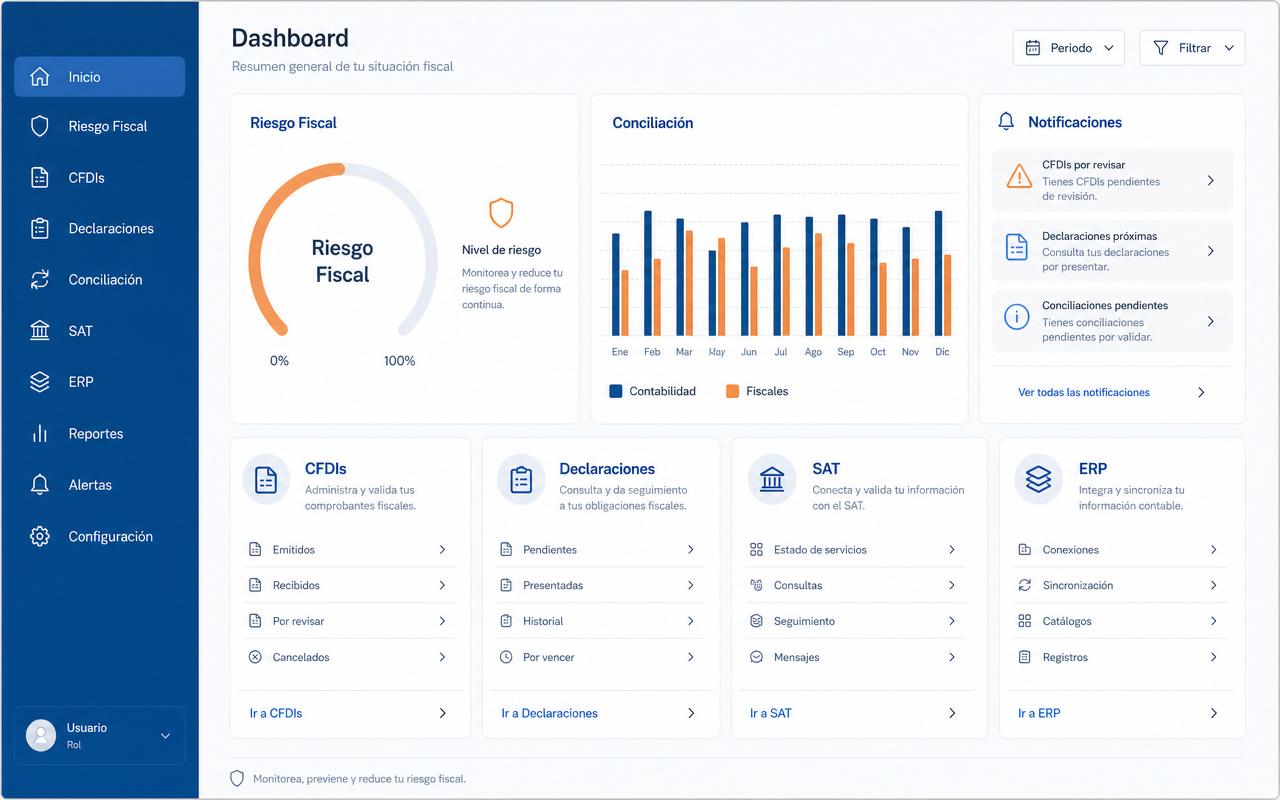The height and width of the screenshot is (800, 1280).
Task: Click the round document icon on CFDIs card
Action: [x=266, y=480]
